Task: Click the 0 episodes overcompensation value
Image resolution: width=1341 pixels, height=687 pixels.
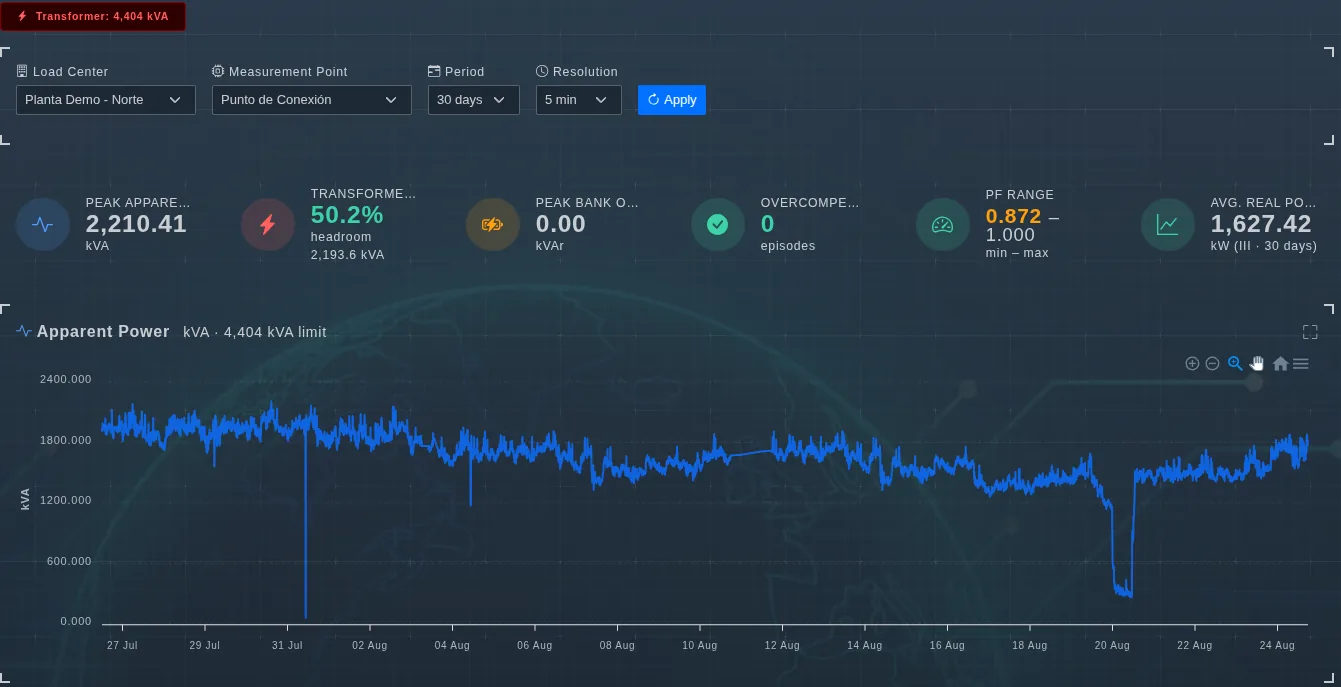Action: (x=768, y=224)
